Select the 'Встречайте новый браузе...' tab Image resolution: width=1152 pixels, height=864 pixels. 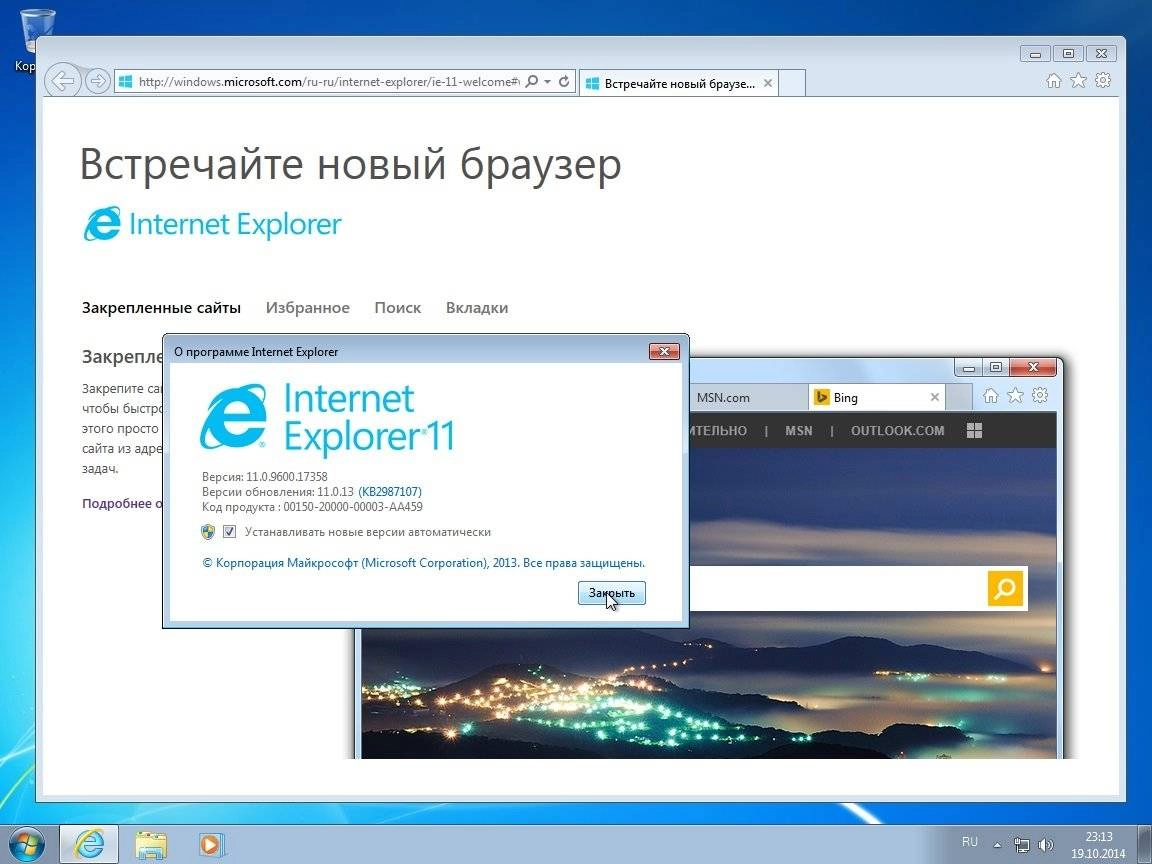[678, 84]
